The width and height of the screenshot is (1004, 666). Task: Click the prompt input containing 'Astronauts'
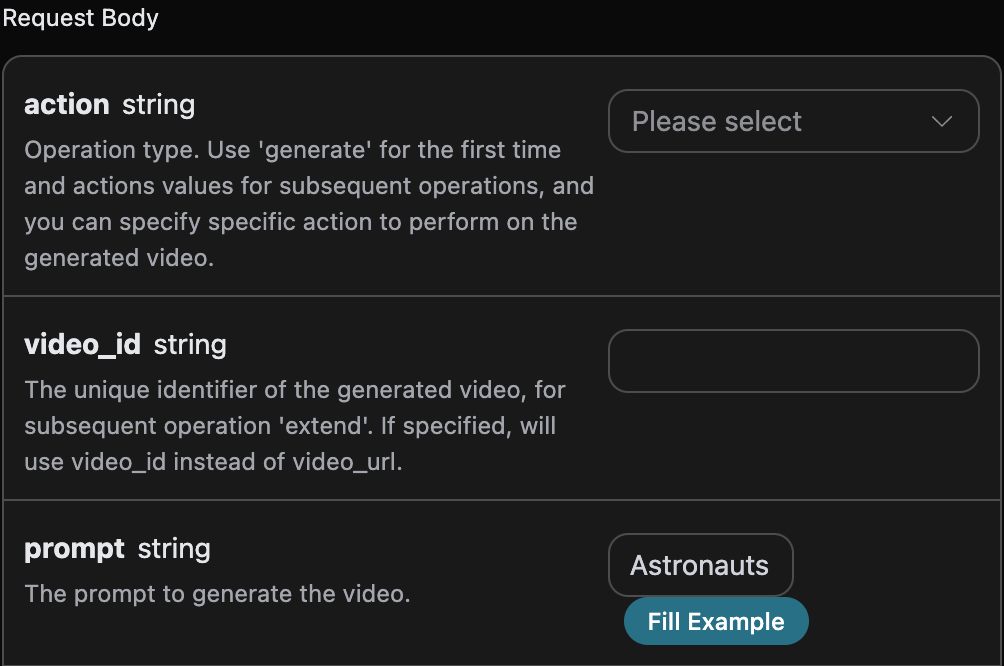(x=699, y=565)
